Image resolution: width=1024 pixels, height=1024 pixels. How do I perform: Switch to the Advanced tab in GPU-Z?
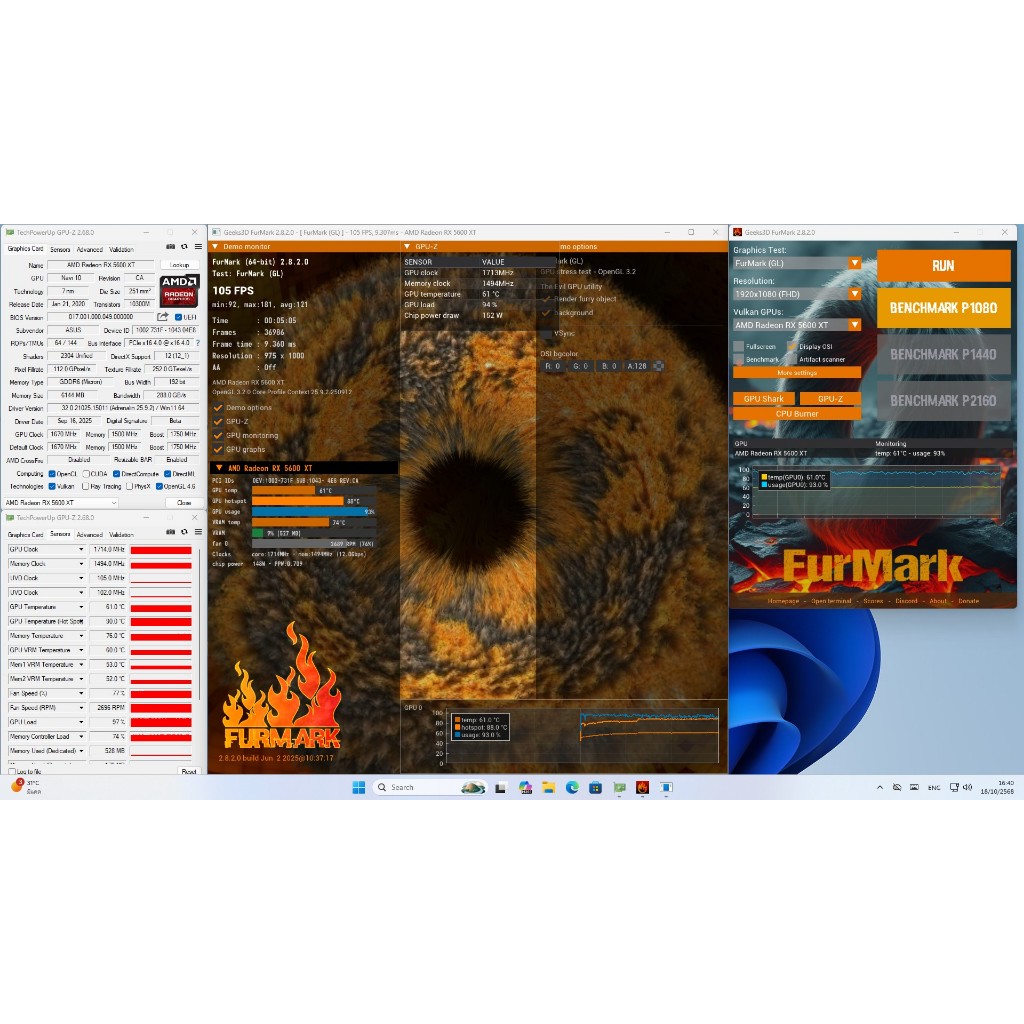pos(89,249)
